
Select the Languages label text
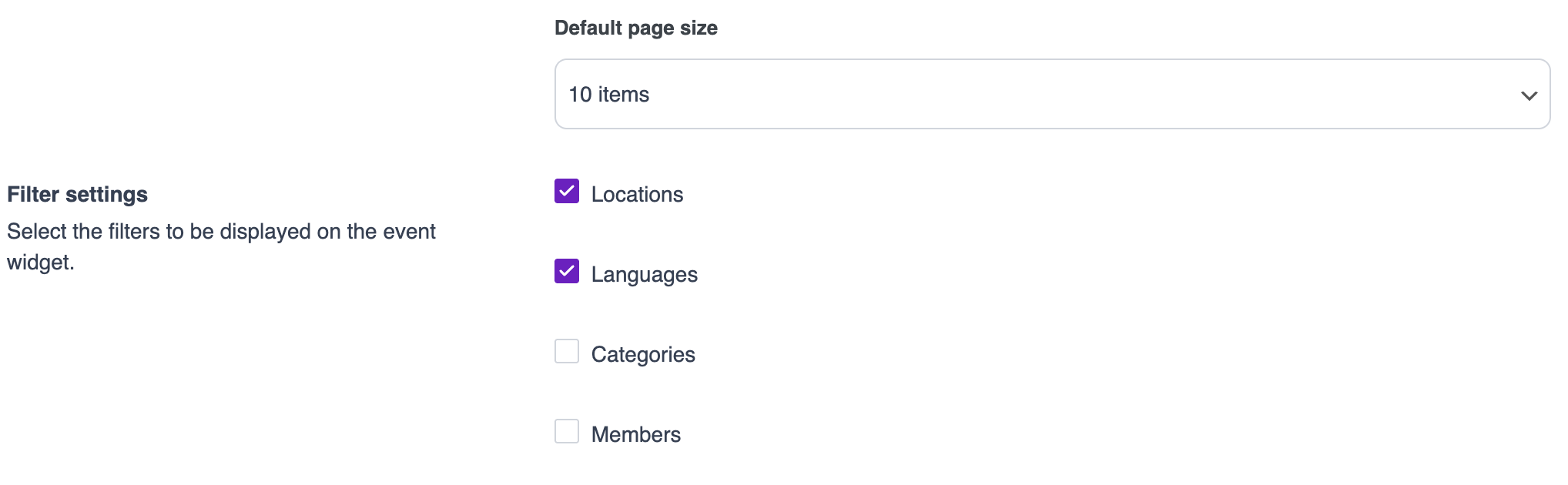click(x=644, y=275)
